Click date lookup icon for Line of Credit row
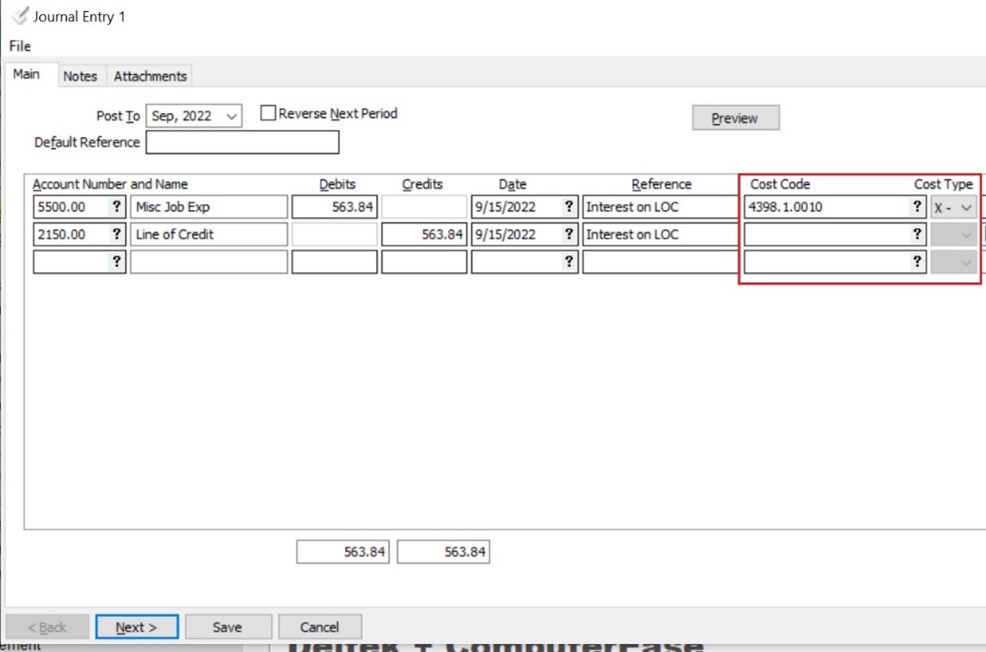The width and height of the screenshot is (986, 652). tap(569, 235)
